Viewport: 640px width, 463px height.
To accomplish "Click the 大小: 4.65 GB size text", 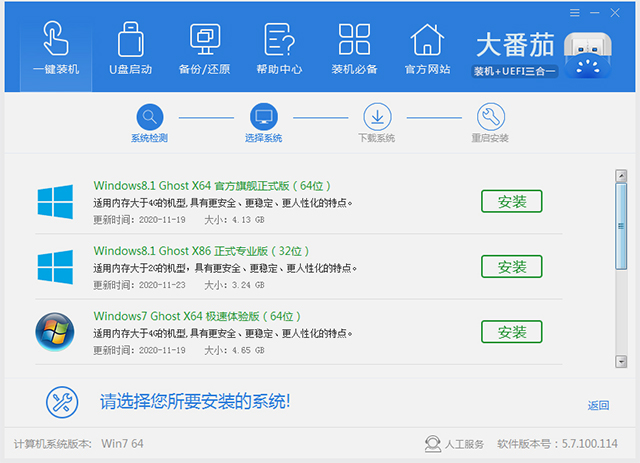I will point(234,350).
